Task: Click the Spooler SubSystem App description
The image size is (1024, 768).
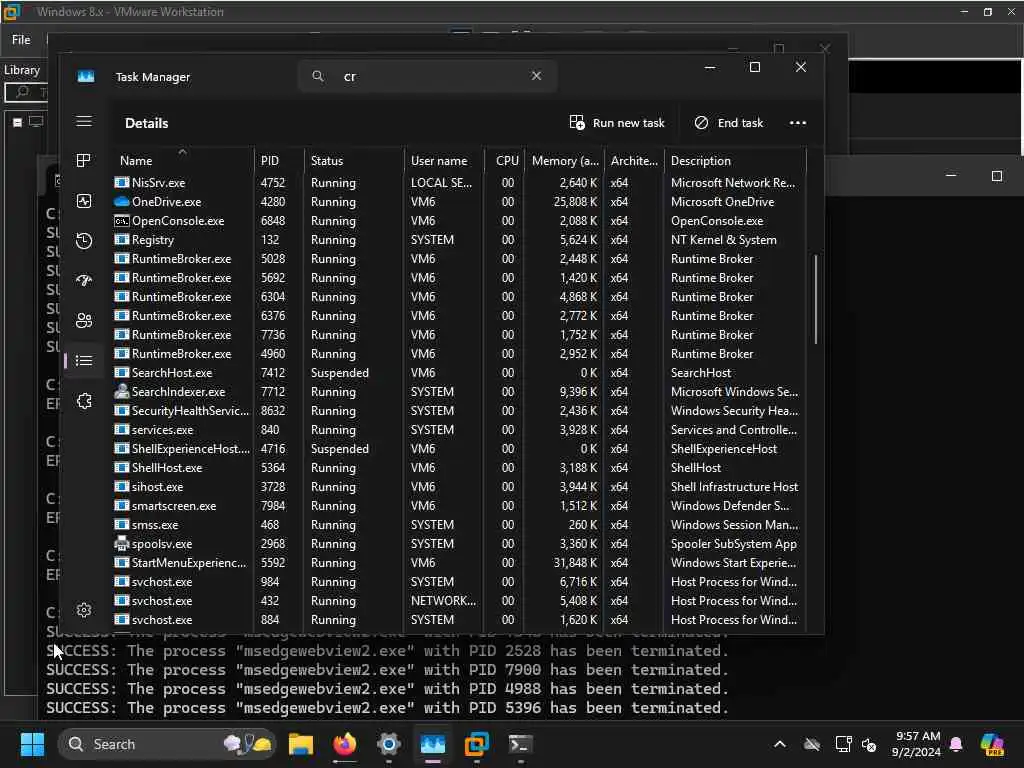Action: (733, 543)
